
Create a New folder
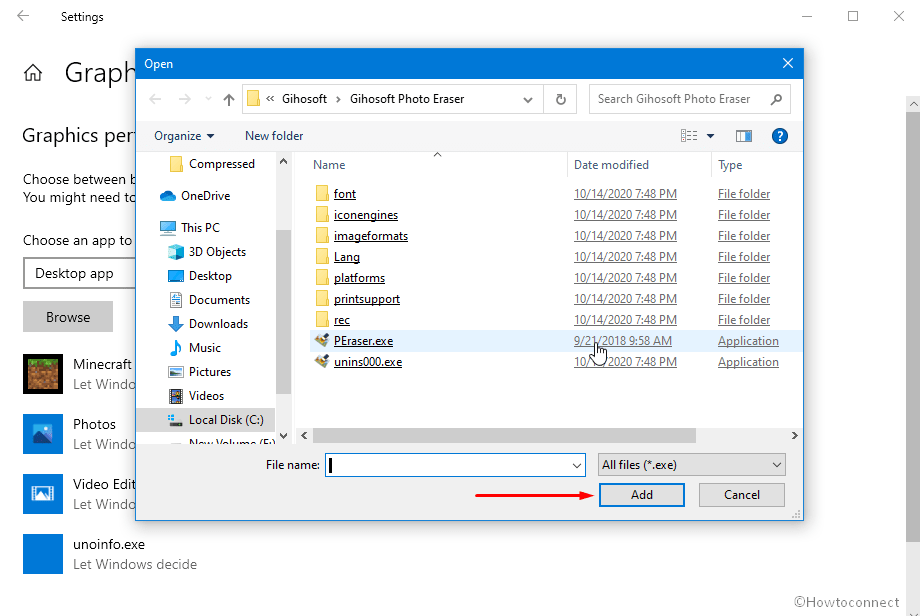274,136
